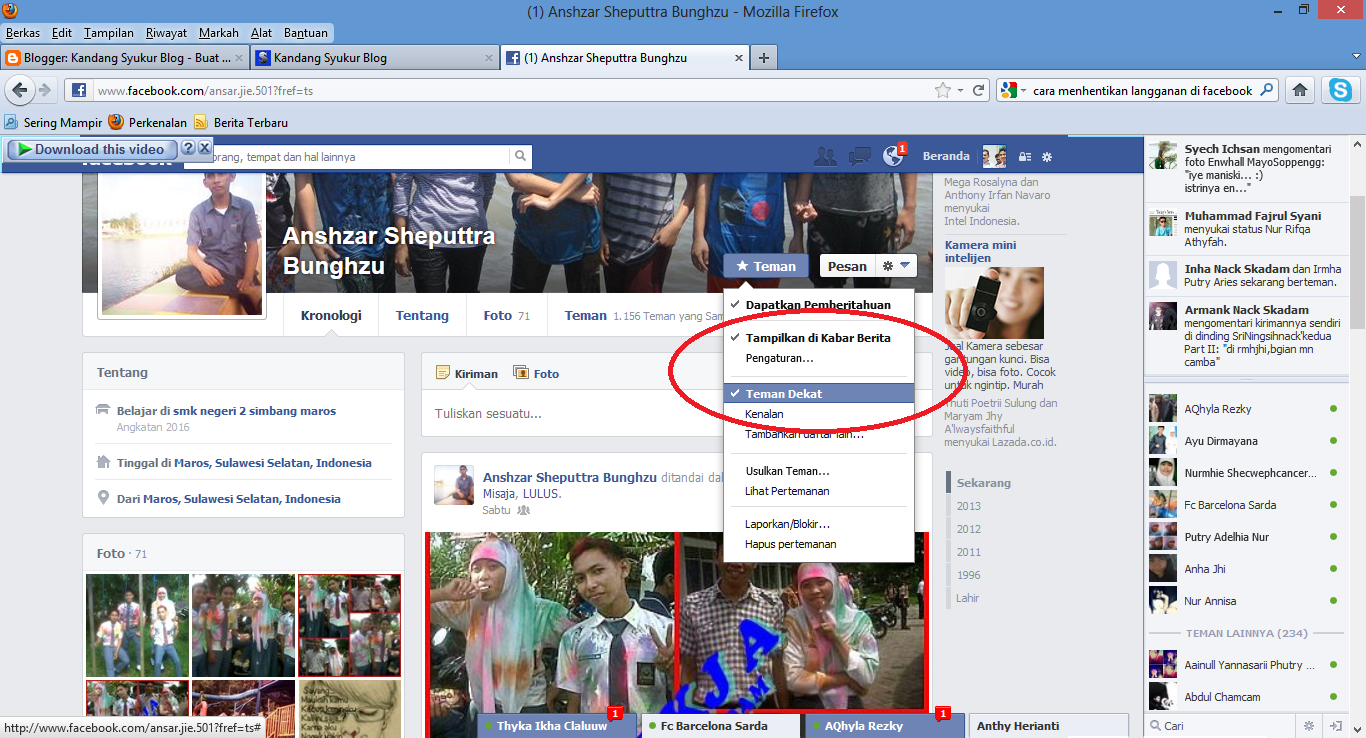
Task: Choose Hapus pertemanan option
Action: point(818,544)
